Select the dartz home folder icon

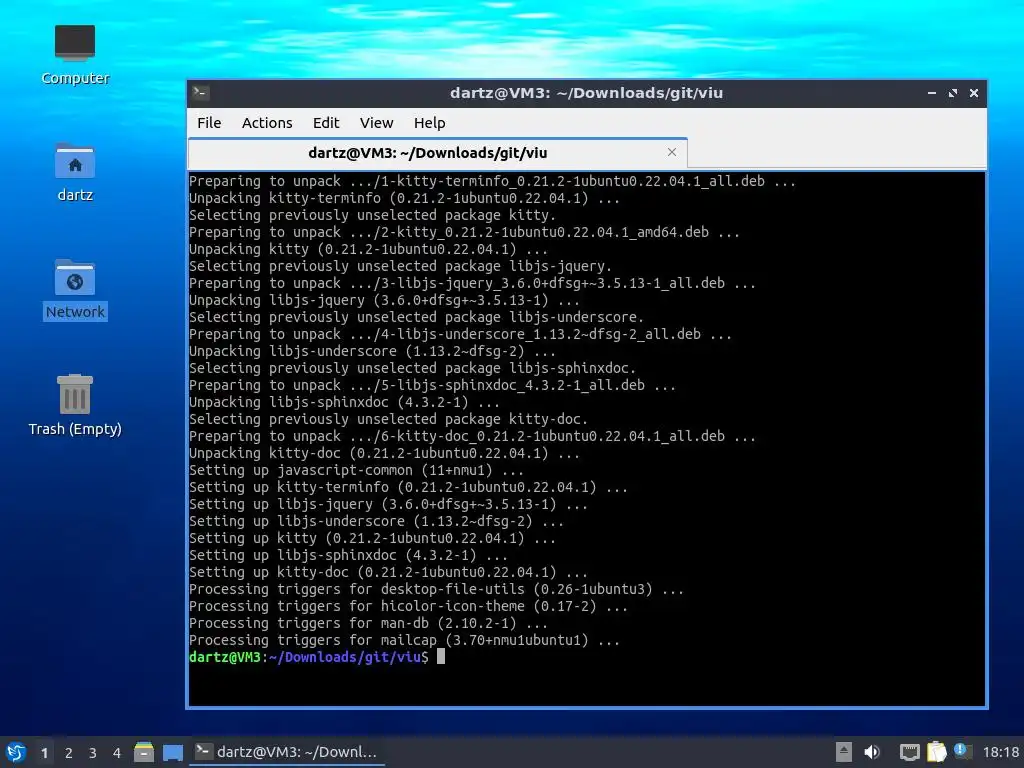pyautogui.click(x=75, y=172)
